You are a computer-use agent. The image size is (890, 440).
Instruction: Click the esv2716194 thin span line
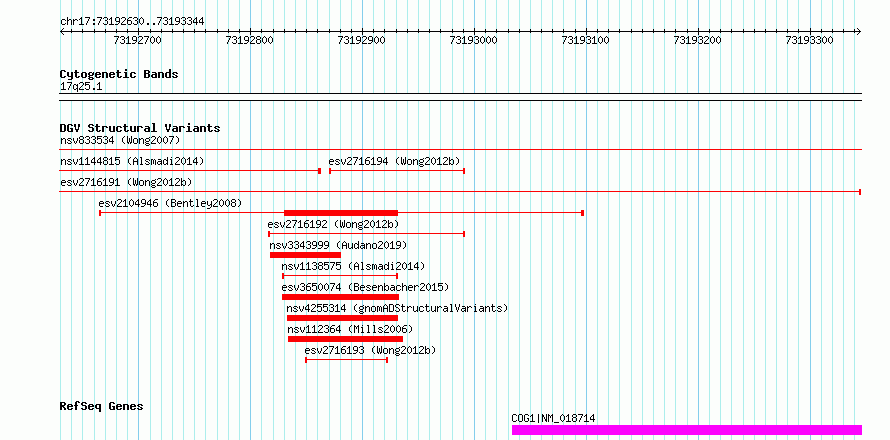tap(397, 171)
